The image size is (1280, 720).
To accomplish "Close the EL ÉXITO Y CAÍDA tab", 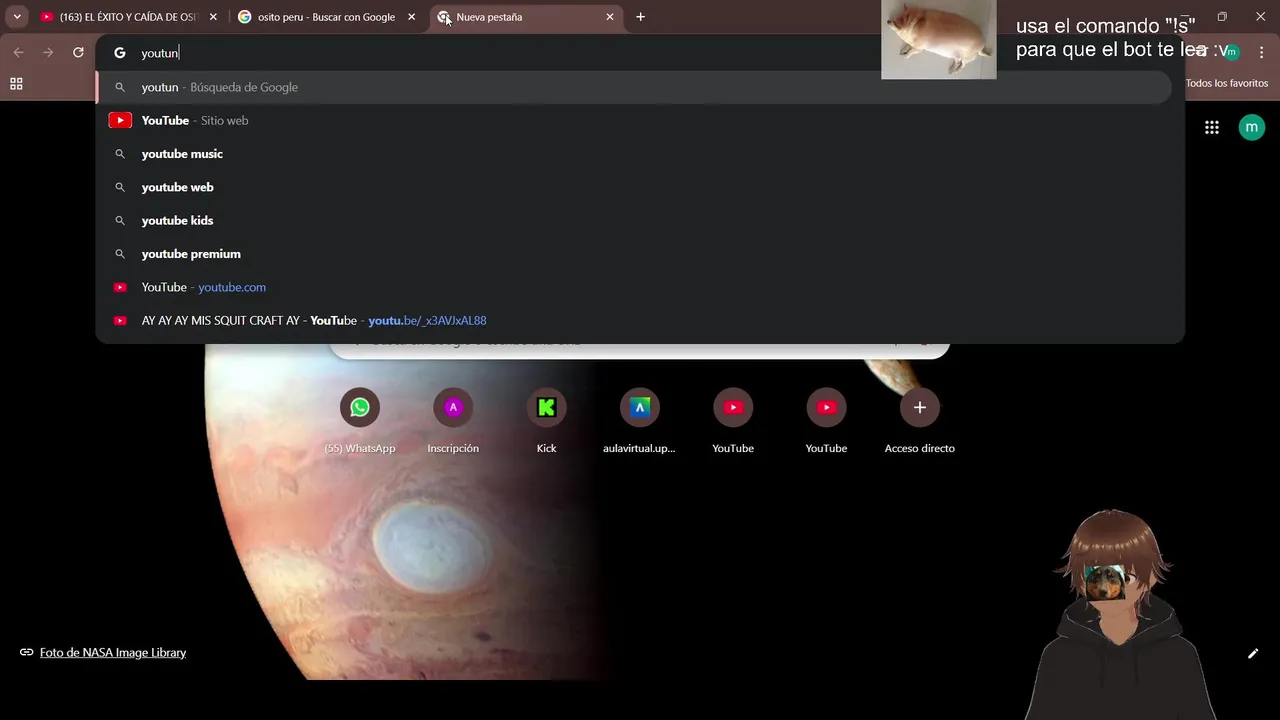I will coord(213,17).
